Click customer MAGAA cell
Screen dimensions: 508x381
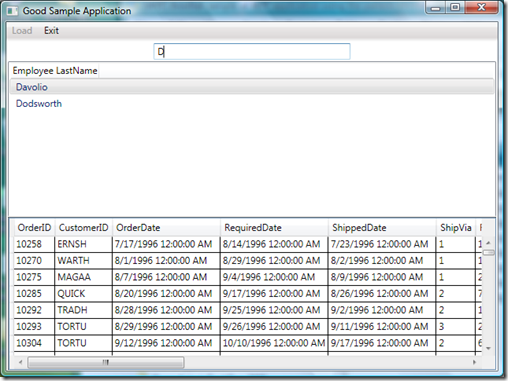coord(83,277)
